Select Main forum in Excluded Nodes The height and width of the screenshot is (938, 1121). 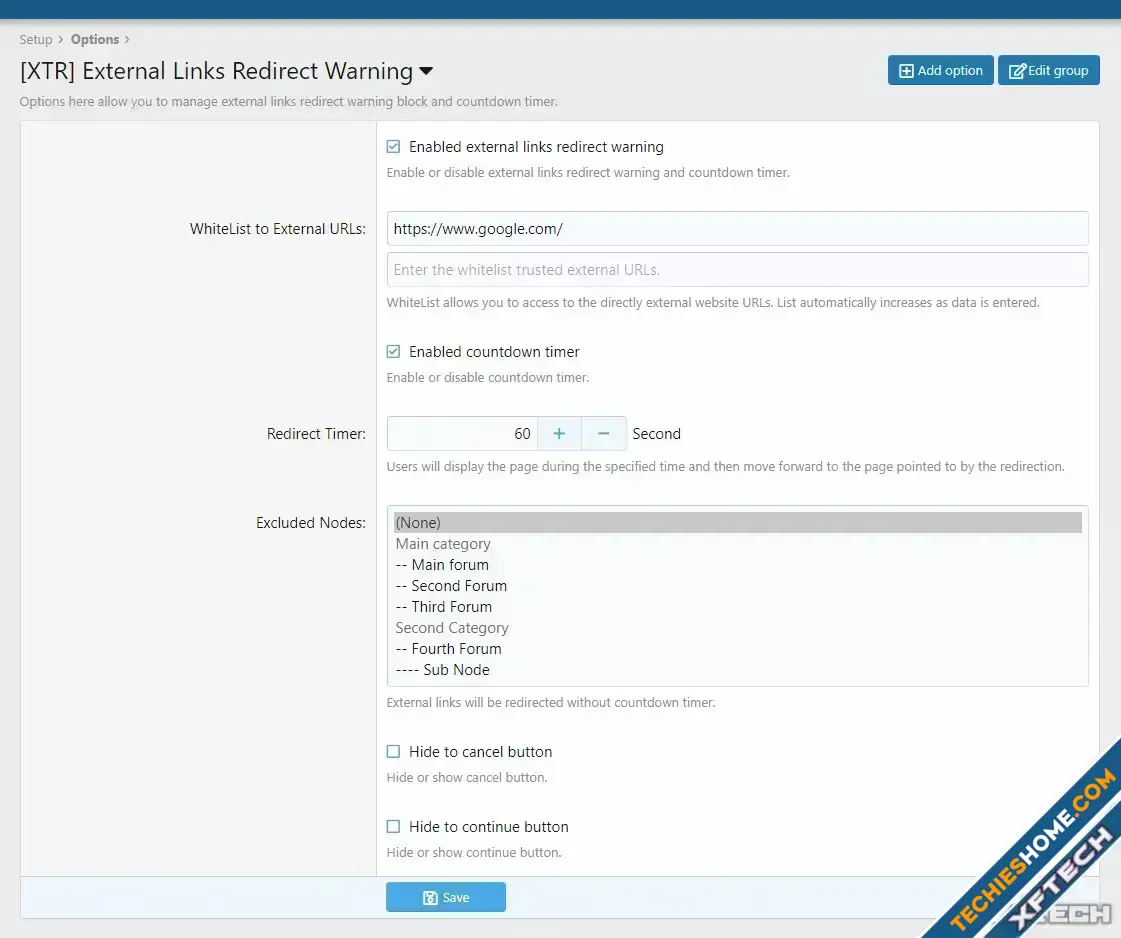click(737, 565)
